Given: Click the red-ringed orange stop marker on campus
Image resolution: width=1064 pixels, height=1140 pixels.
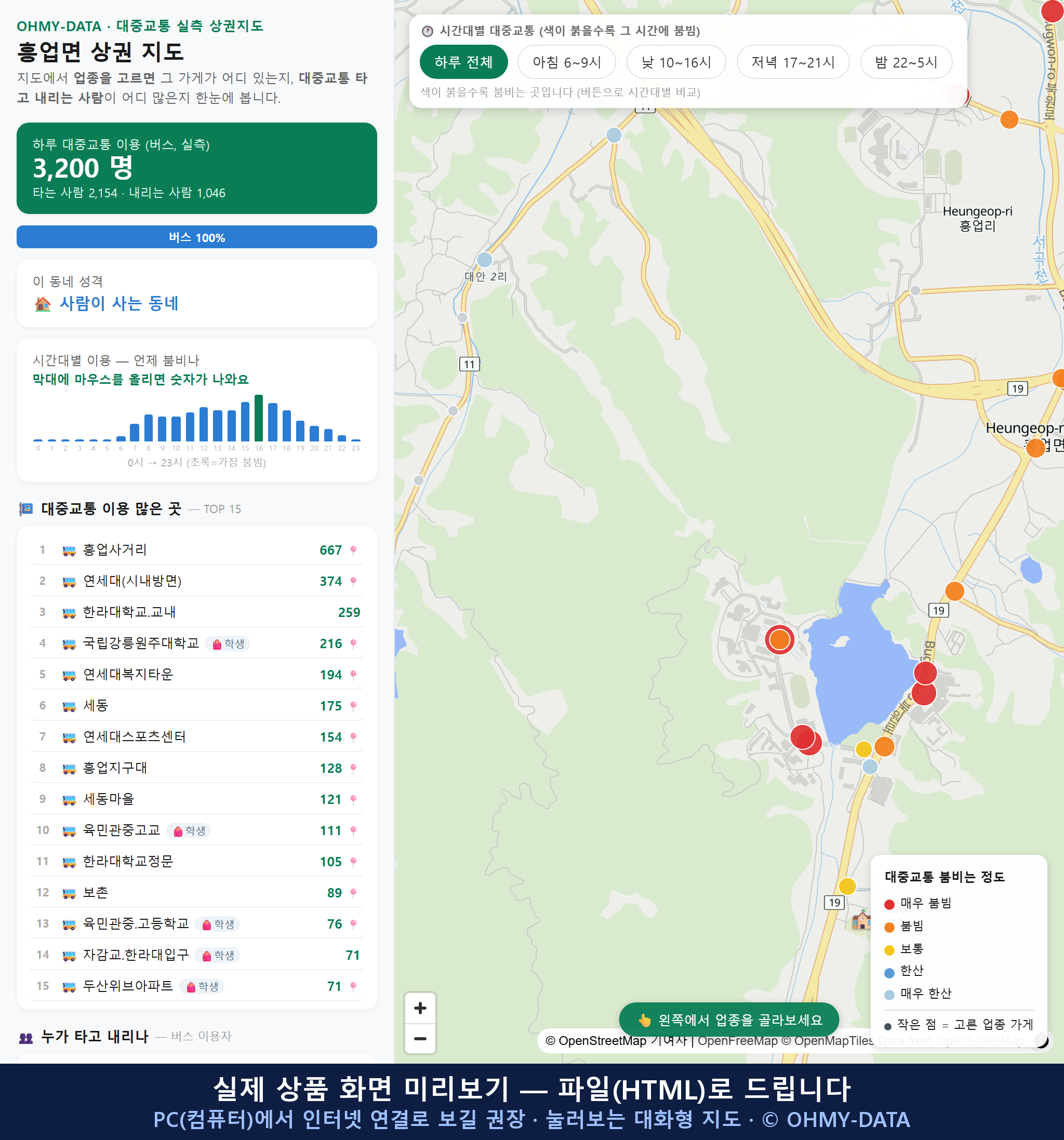Looking at the screenshot, I should 779,639.
